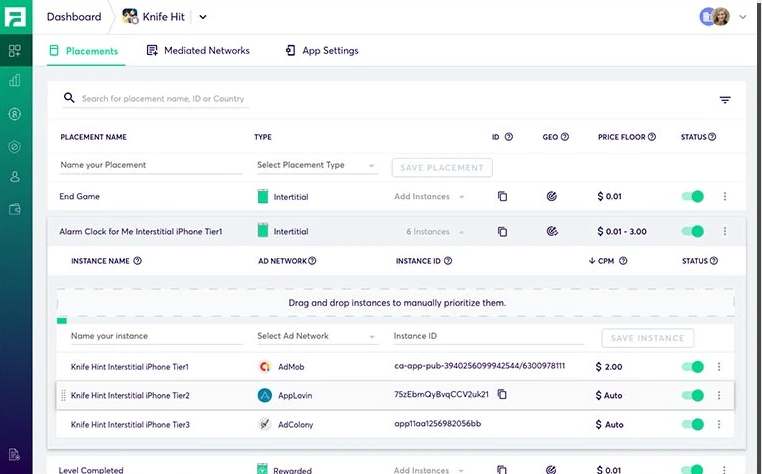This screenshot has height=474, width=762.
Task: Open help icon next to INSTANCE ID
Action: coord(448,261)
